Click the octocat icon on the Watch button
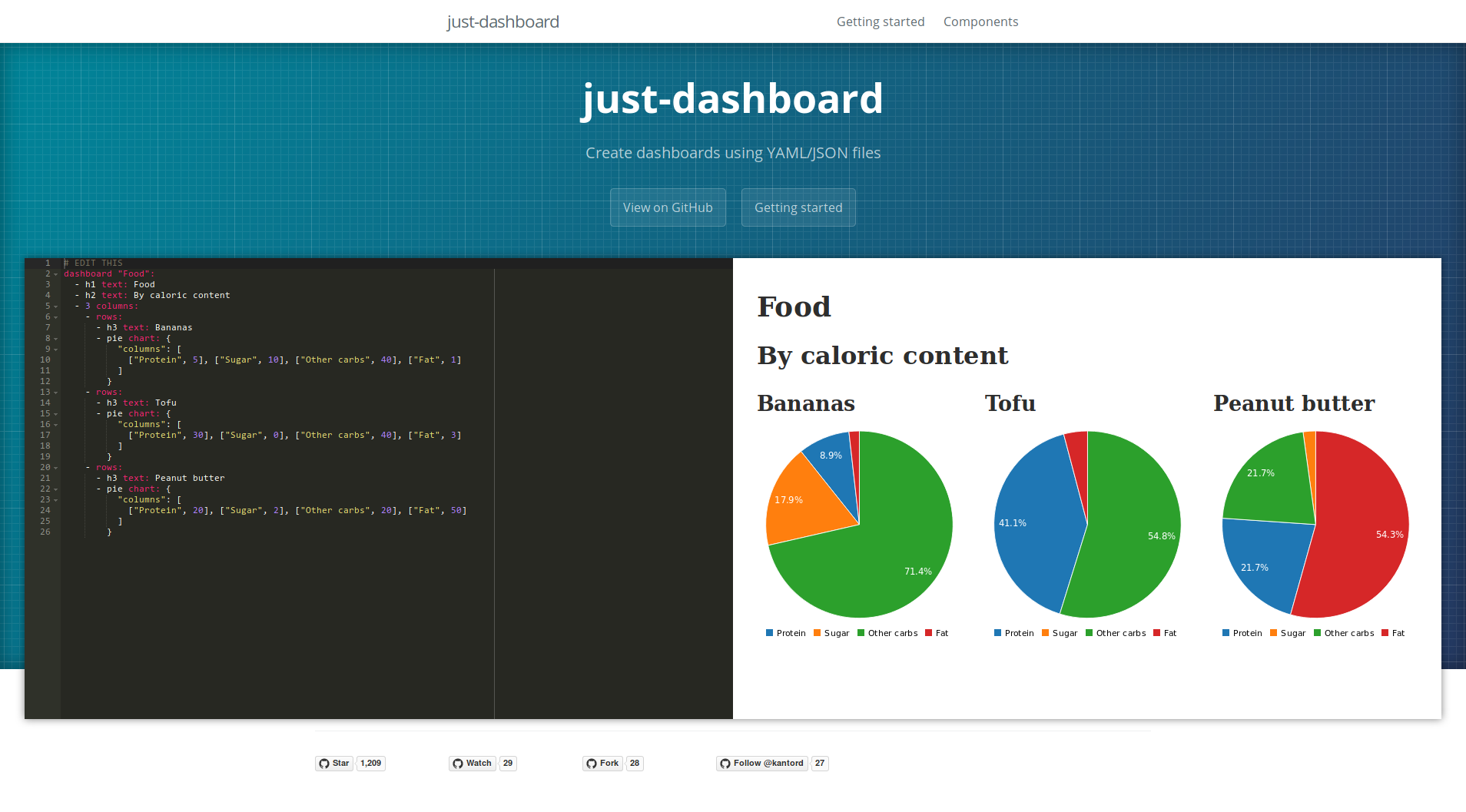Viewport: 1466px width, 812px height. pyautogui.click(x=457, y=764)
